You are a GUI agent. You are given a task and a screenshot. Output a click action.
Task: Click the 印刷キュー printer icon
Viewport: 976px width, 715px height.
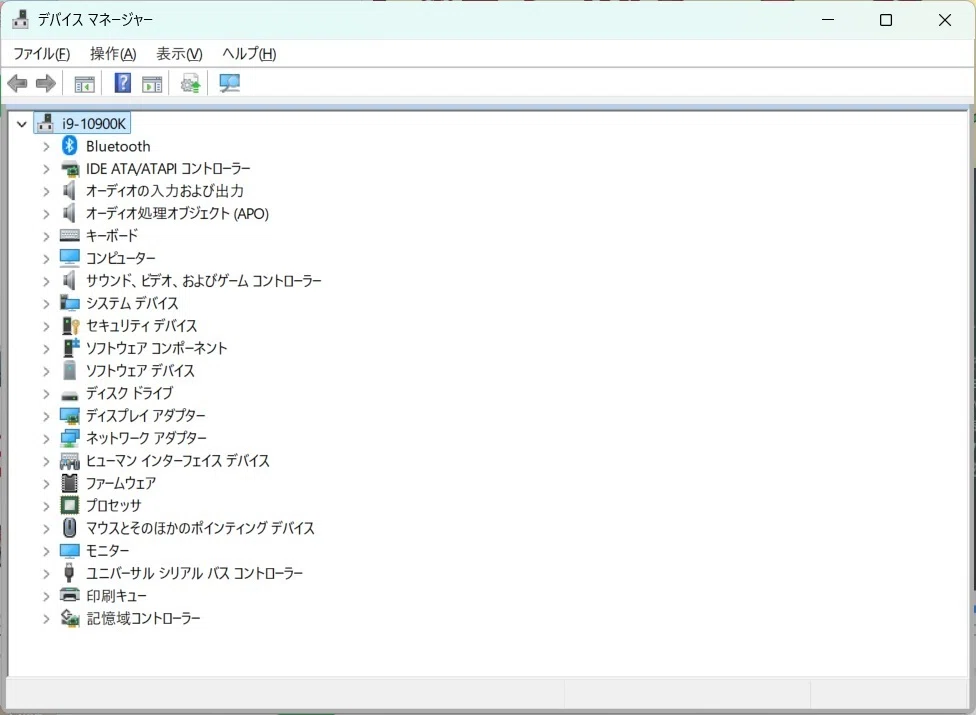coord(70,595)
